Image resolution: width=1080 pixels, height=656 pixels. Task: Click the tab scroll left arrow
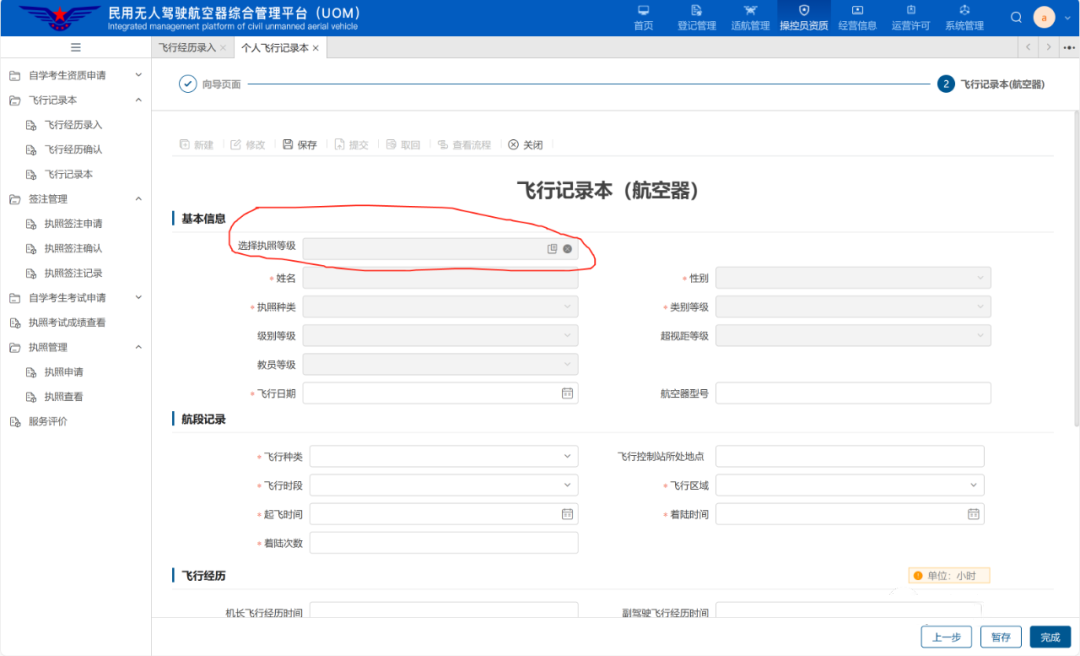pos(1028,47)
